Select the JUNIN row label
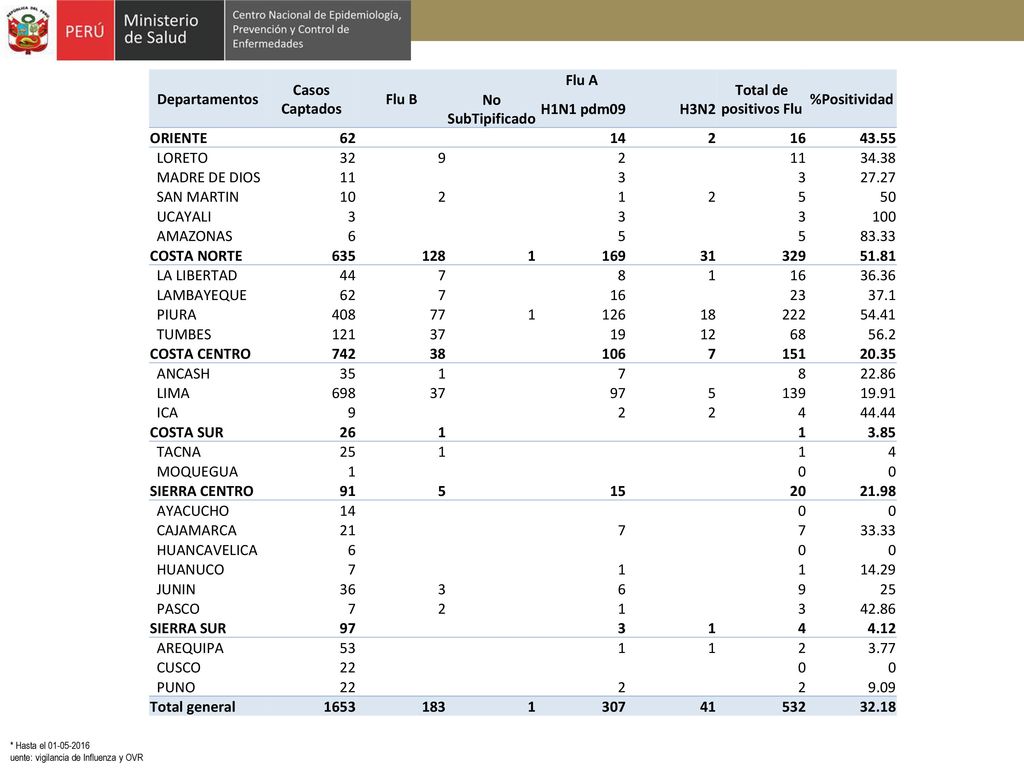Image resolution: width=1024 pixels, height=768 pixels. click(x=176, y=589)
